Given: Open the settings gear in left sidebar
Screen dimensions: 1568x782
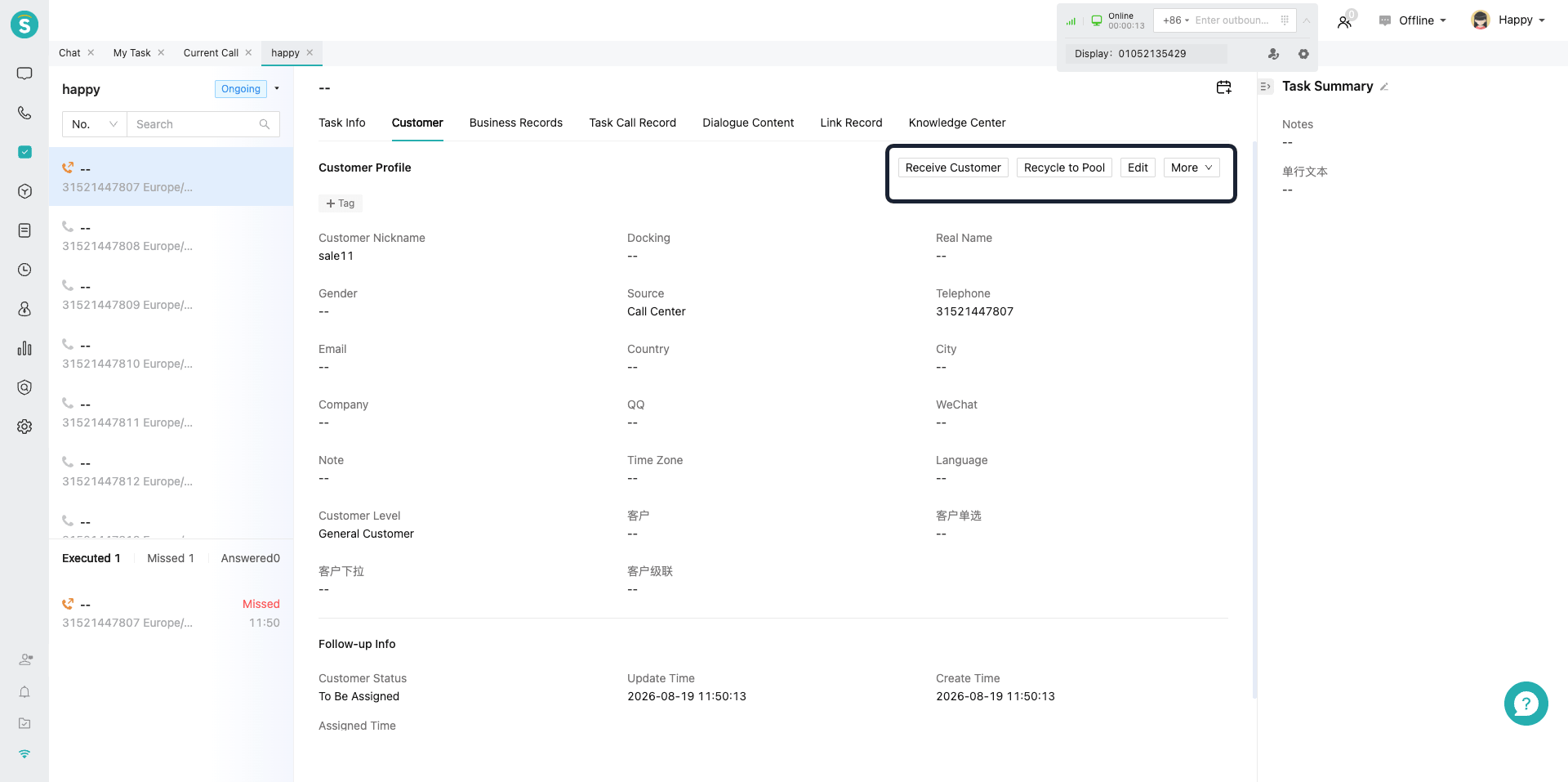Looking at the screenshot, I should pos(24,427).
